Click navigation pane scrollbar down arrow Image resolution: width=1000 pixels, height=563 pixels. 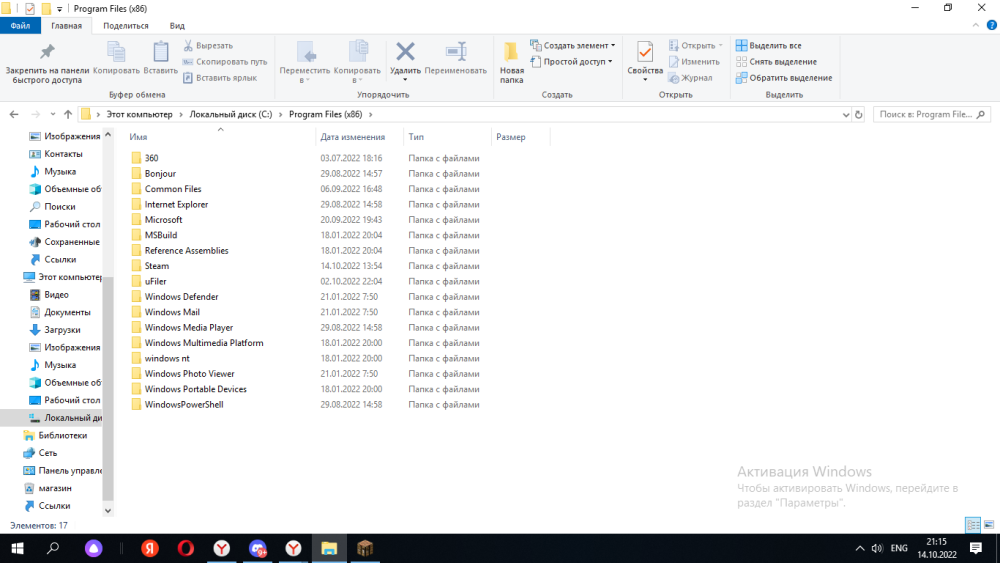(108, 510)
